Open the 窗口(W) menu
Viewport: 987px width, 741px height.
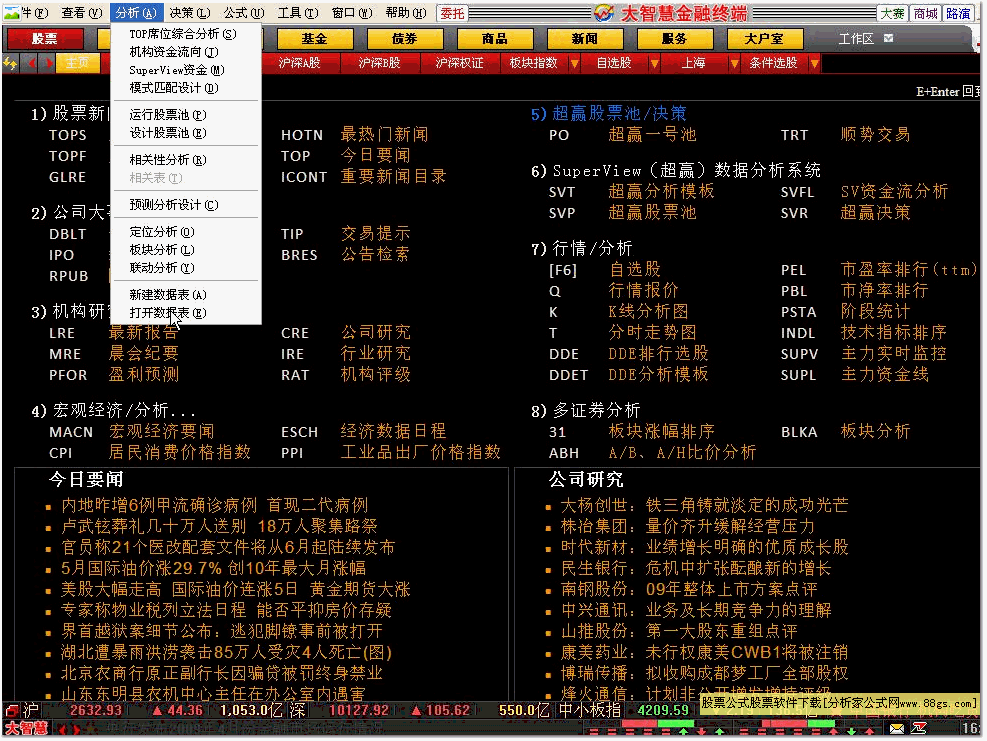(352, 13)
